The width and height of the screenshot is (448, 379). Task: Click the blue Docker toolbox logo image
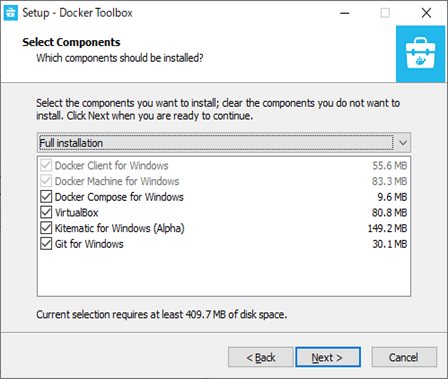tap(420, 54)
